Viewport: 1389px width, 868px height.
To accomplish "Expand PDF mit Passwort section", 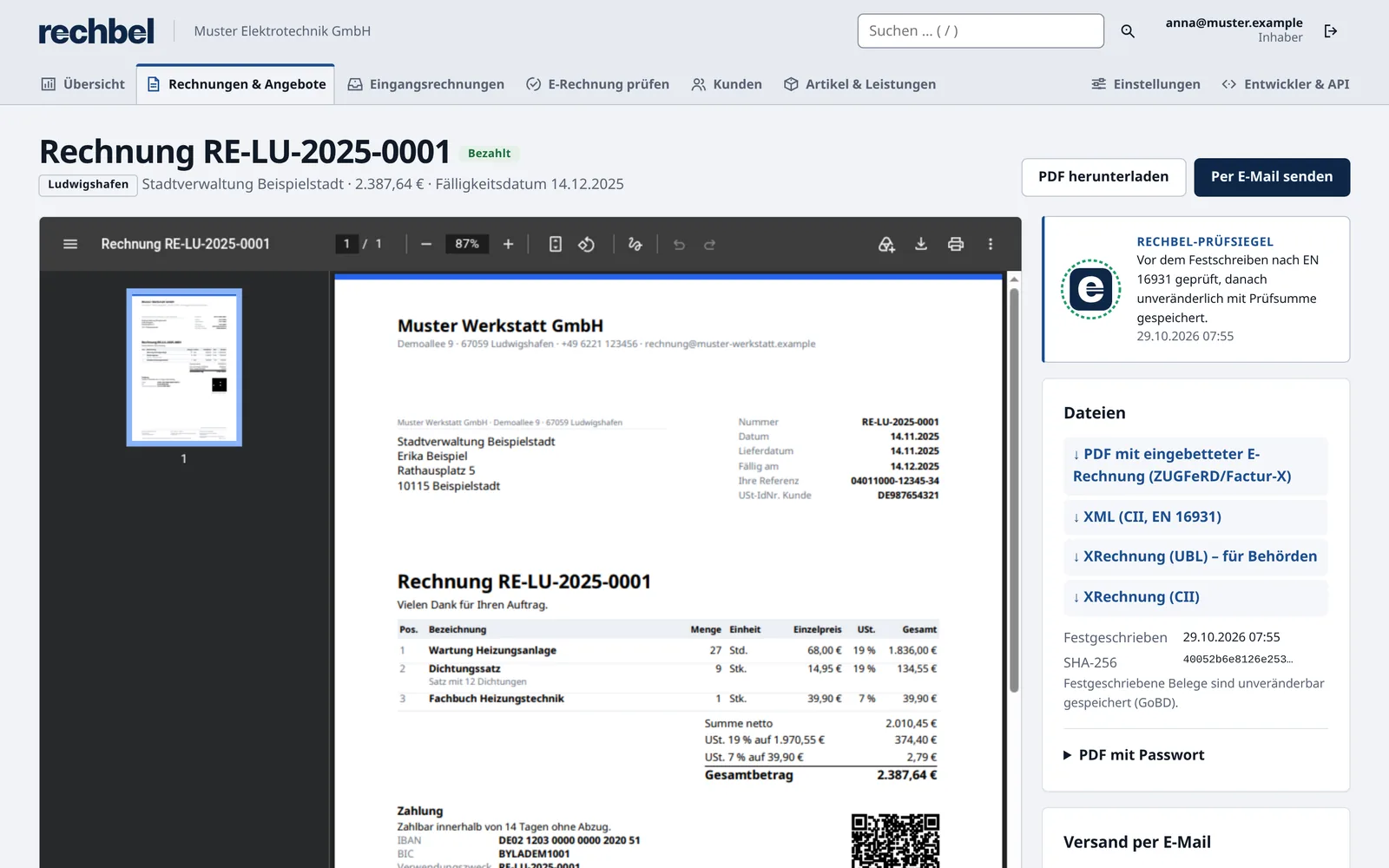I will coord(1135,755).
